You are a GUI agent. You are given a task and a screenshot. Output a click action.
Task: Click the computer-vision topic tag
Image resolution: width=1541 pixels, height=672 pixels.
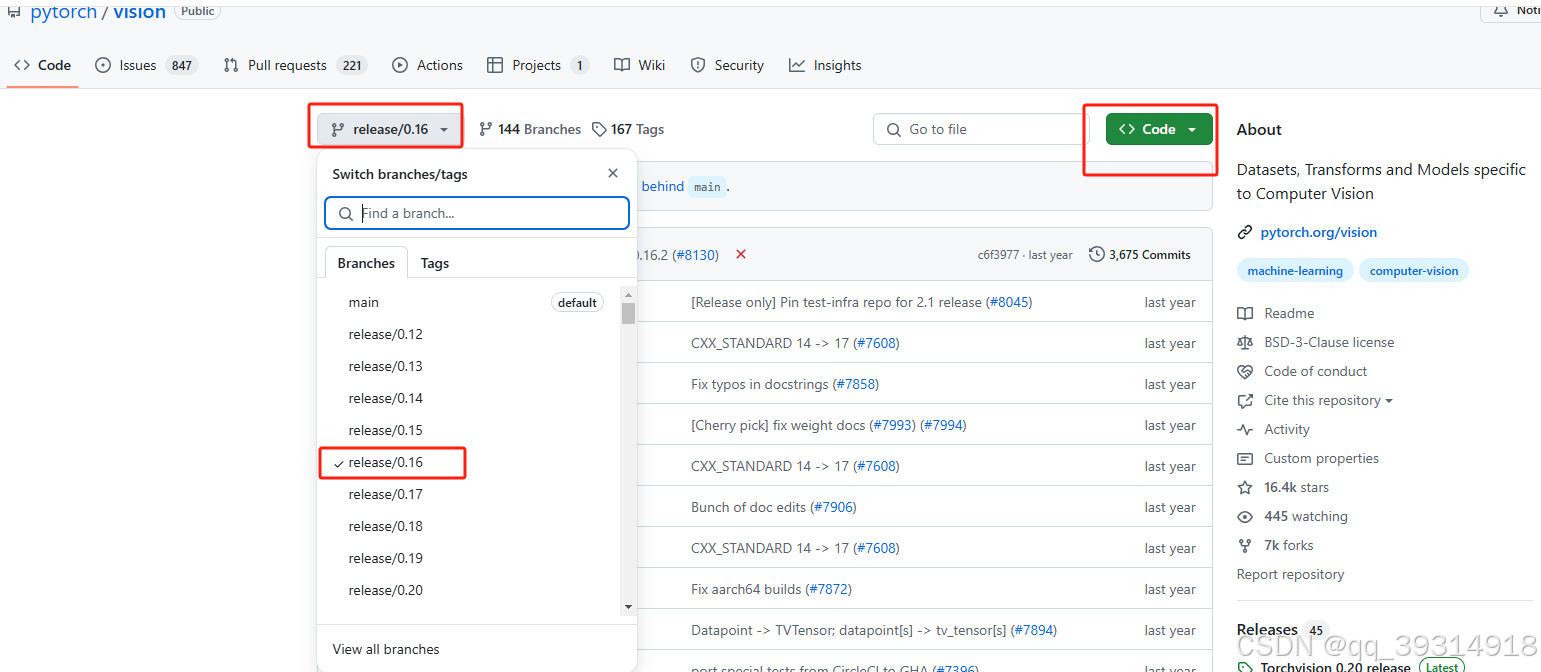tap(1414, 271)
